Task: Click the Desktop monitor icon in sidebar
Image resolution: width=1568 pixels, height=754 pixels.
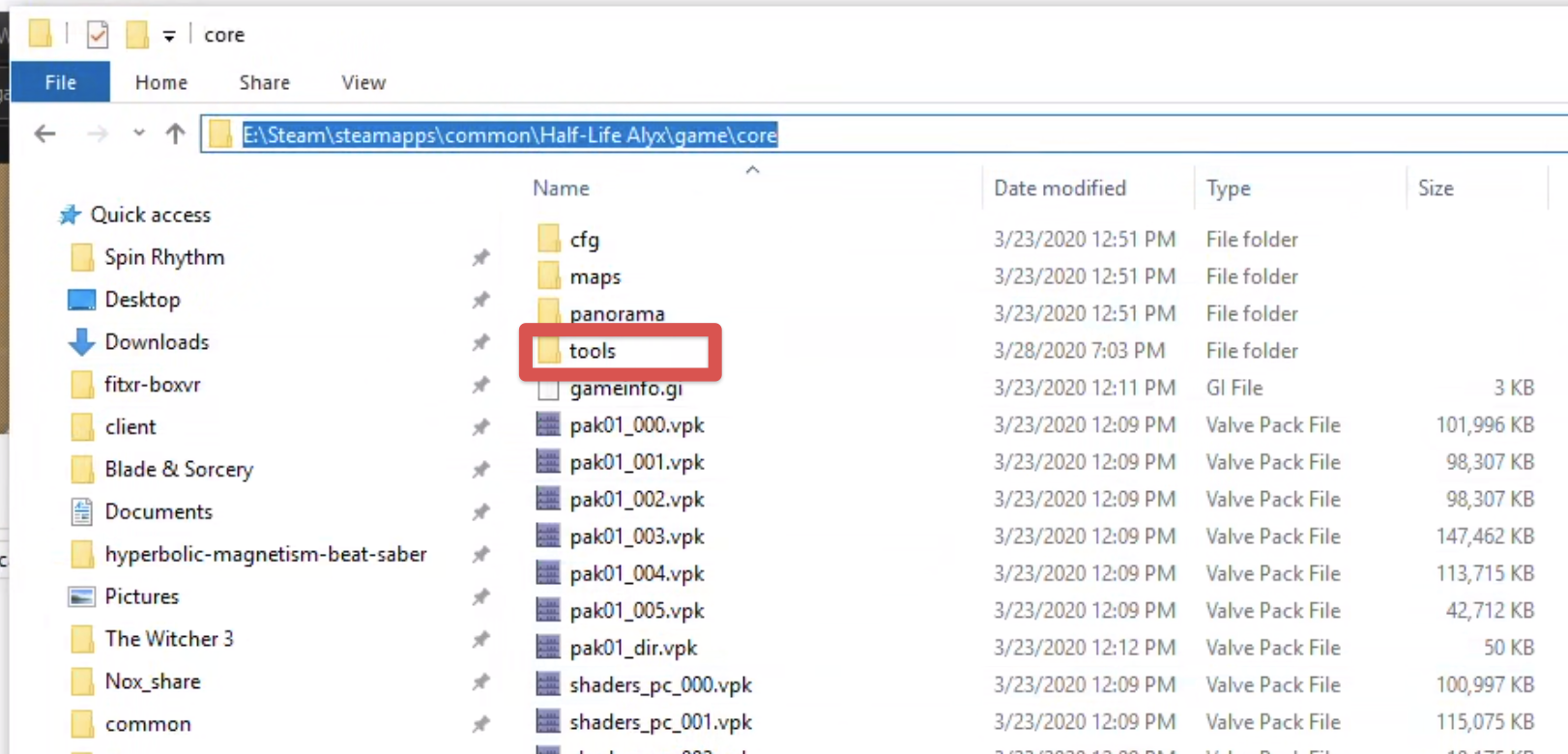Action: pyautogui.click(x=81, y=300)
